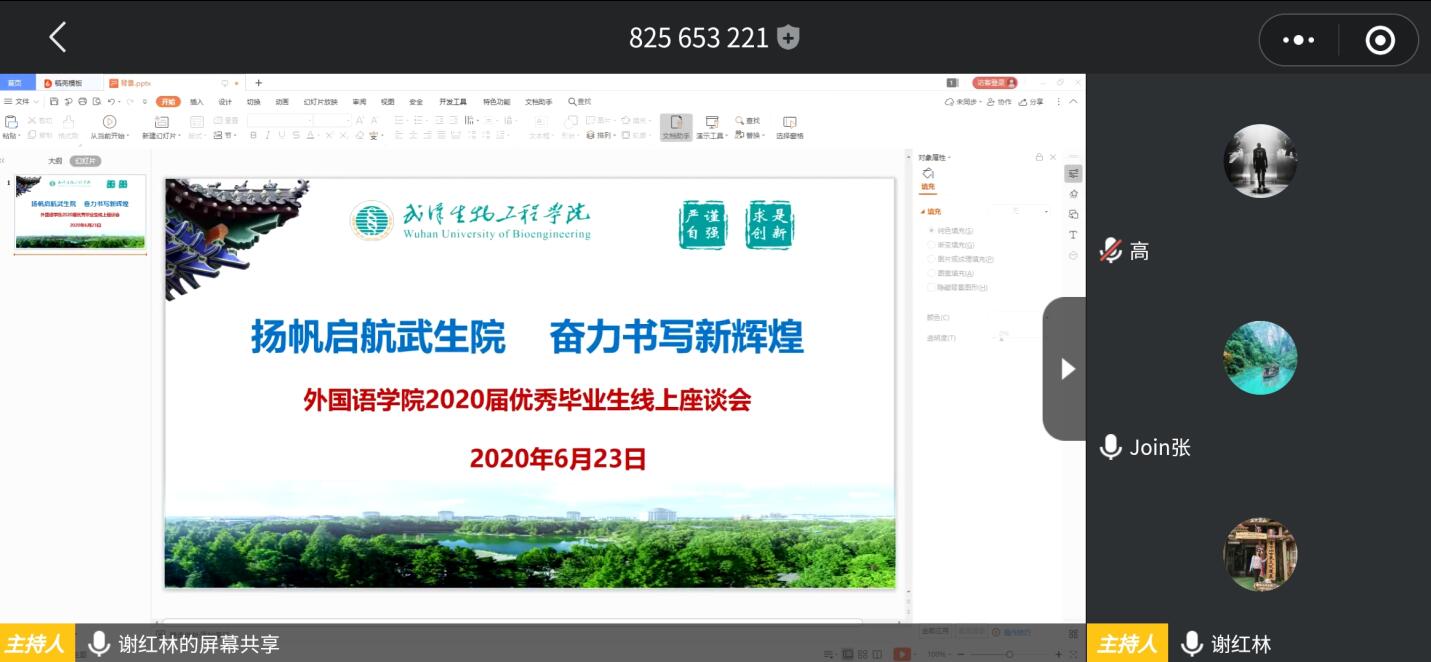Image resolution: width=1431 pixels, height=662 pixels.
Task: Switch to the 大纲 outline tab
Action: 55,161
